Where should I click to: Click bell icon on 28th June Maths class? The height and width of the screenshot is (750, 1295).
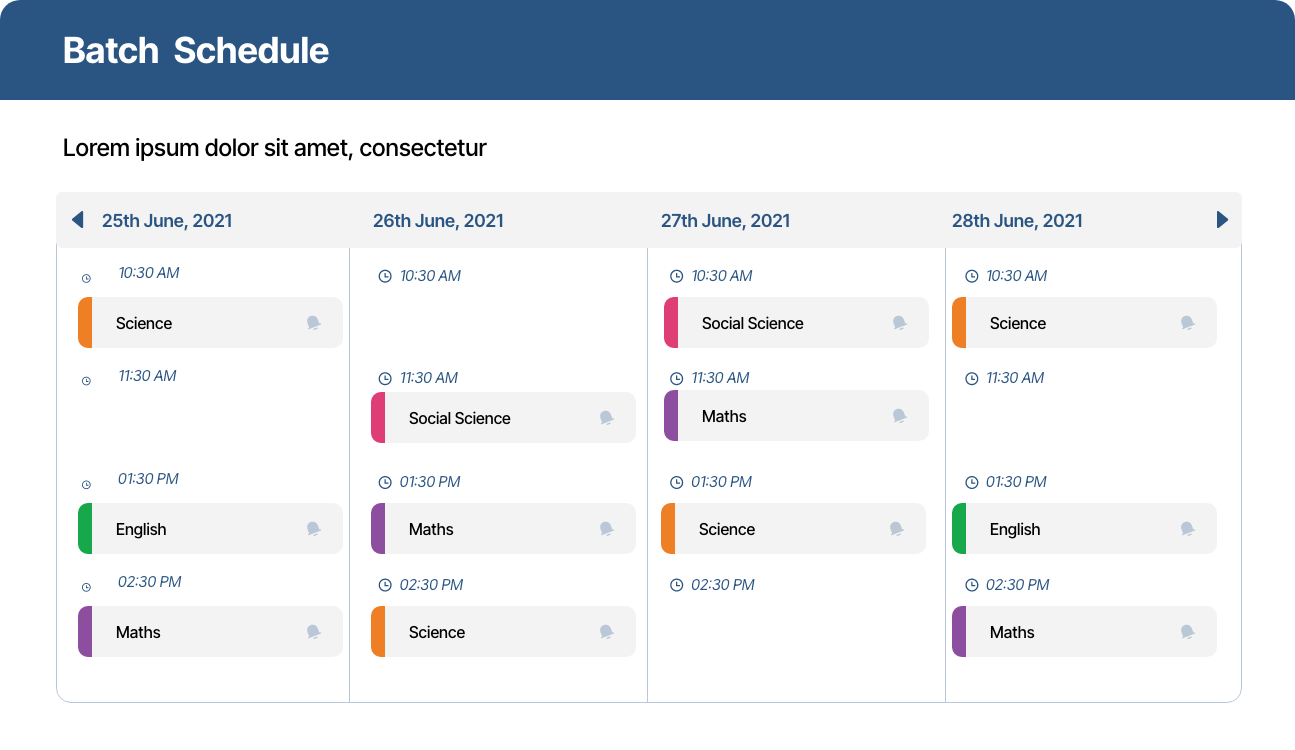click(x=1188, y=632)
